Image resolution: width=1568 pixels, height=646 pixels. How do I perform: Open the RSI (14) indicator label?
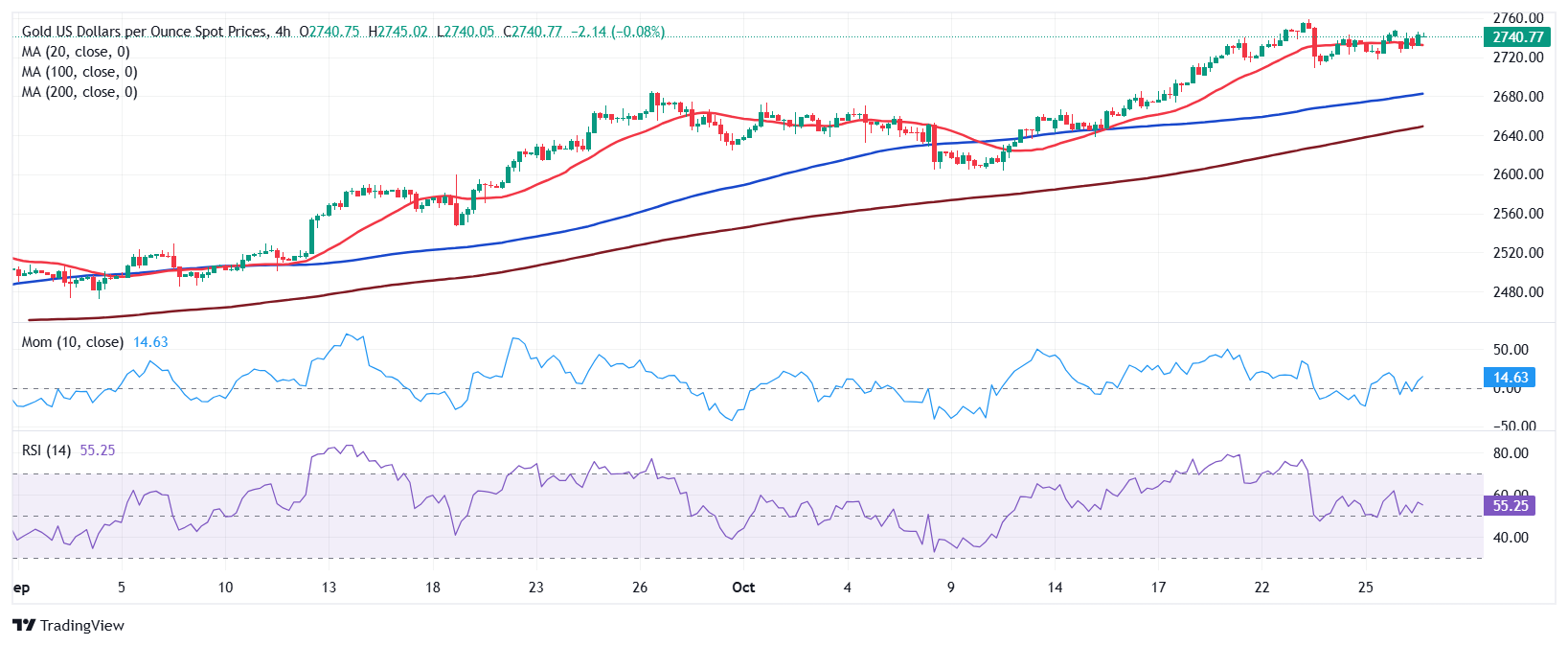click(46, 450)
